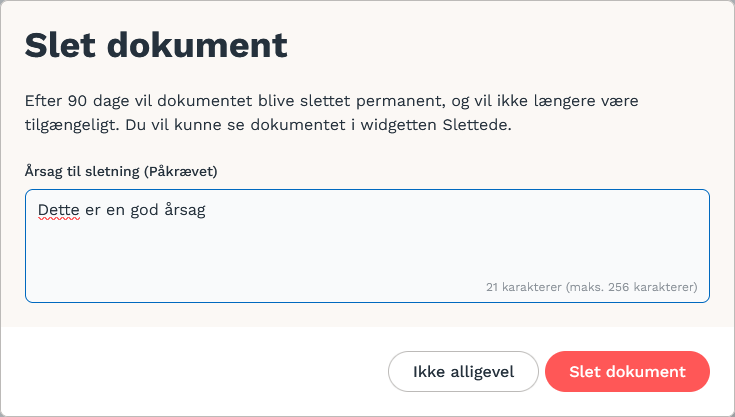Click the underlined word Dette
735x417 pixels.
(59, 210)
